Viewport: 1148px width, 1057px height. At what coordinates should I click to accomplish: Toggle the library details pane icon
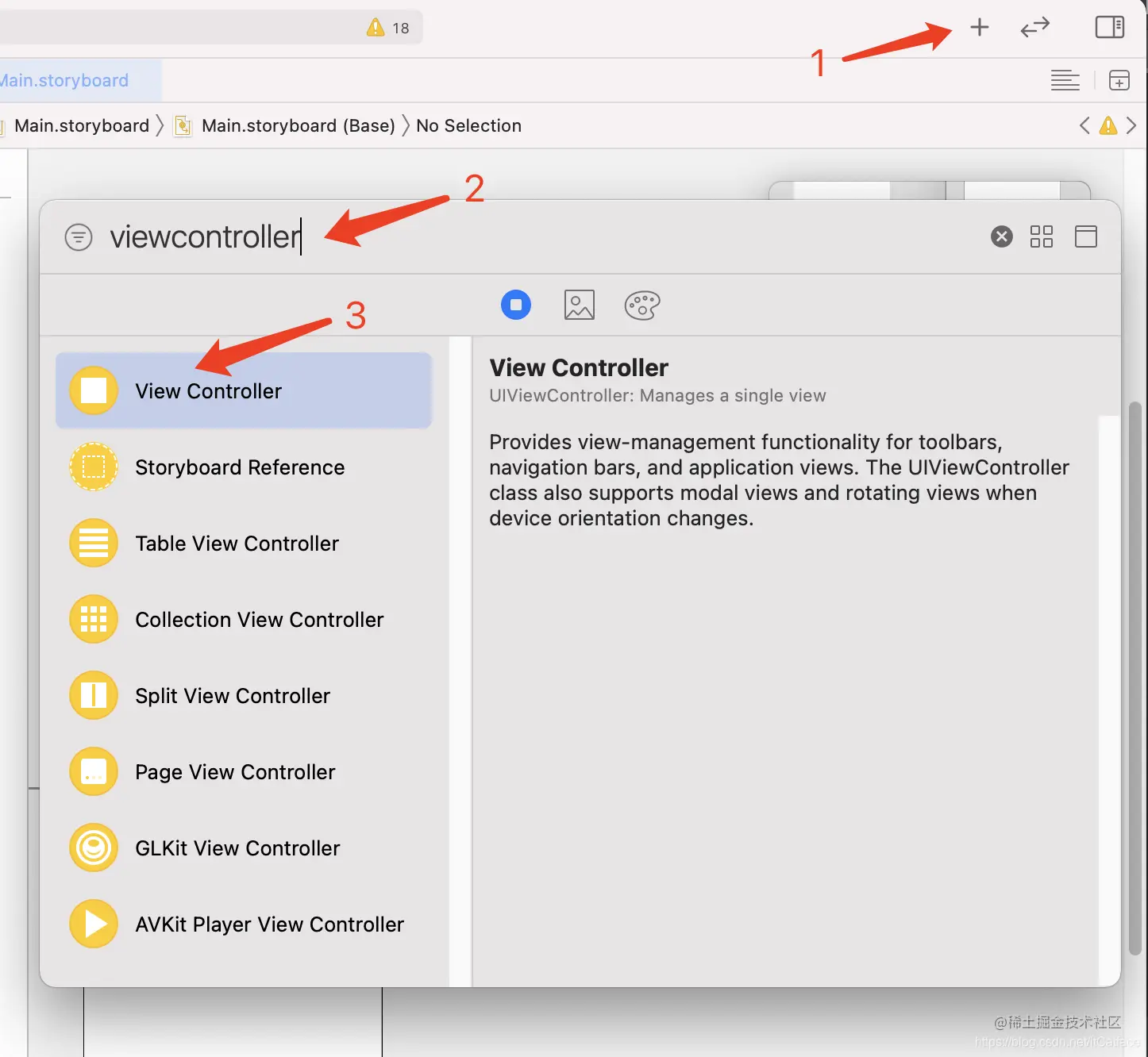(x=1086, y=236)
